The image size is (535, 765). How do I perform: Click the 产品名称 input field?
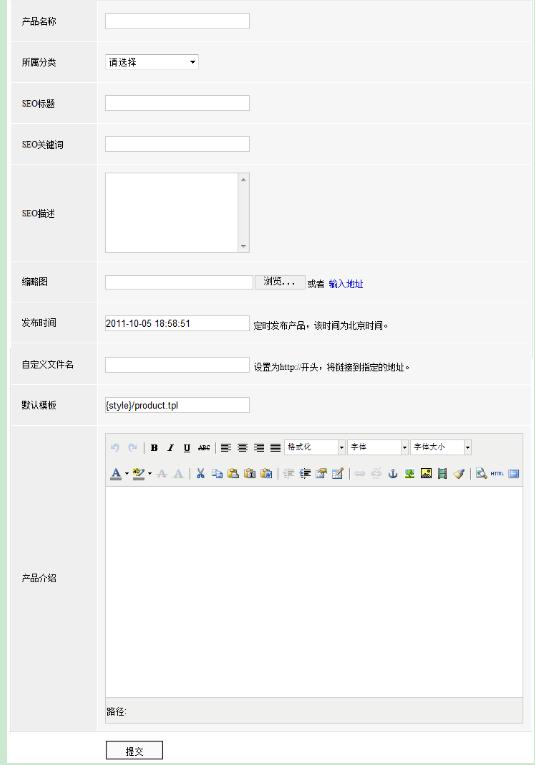(x=178, y=21)
